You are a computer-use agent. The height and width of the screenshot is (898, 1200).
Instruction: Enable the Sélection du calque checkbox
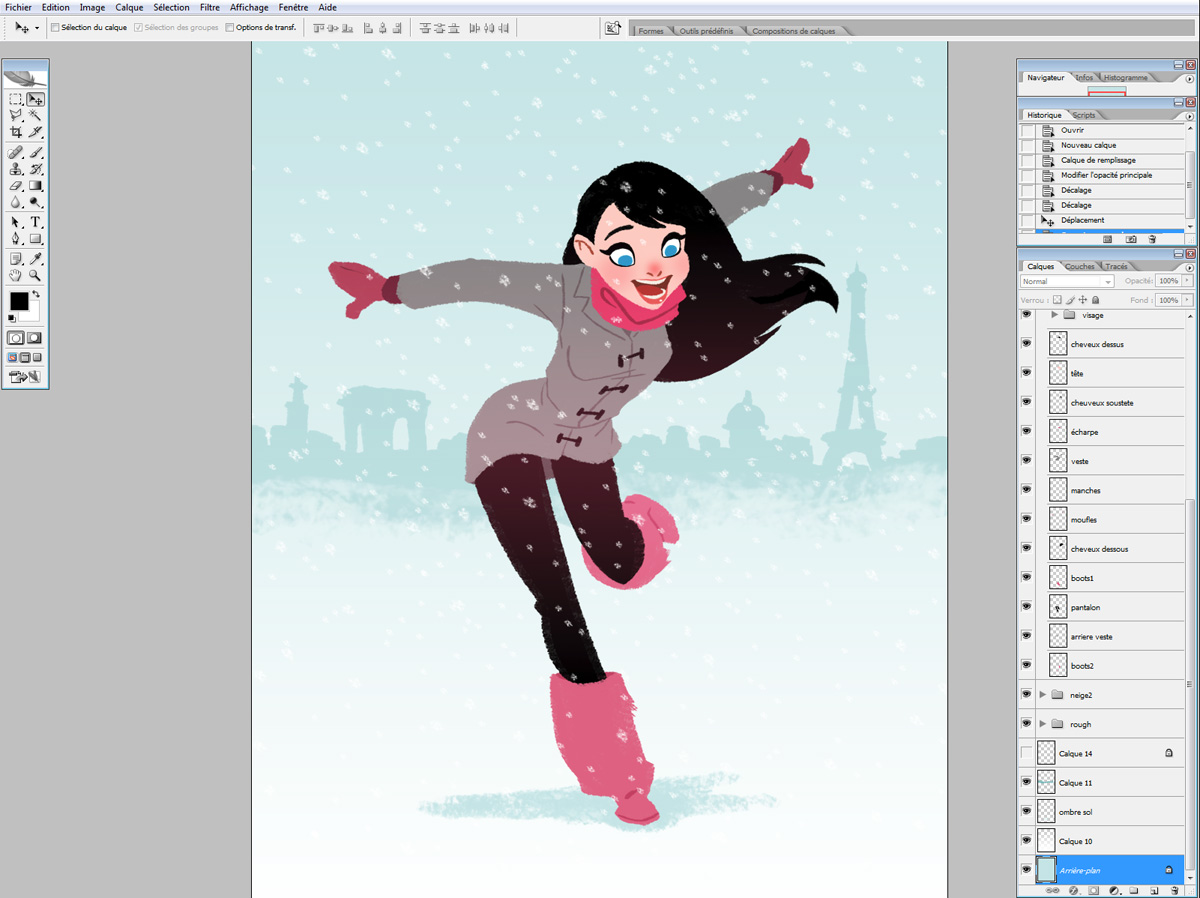point(55,28)
